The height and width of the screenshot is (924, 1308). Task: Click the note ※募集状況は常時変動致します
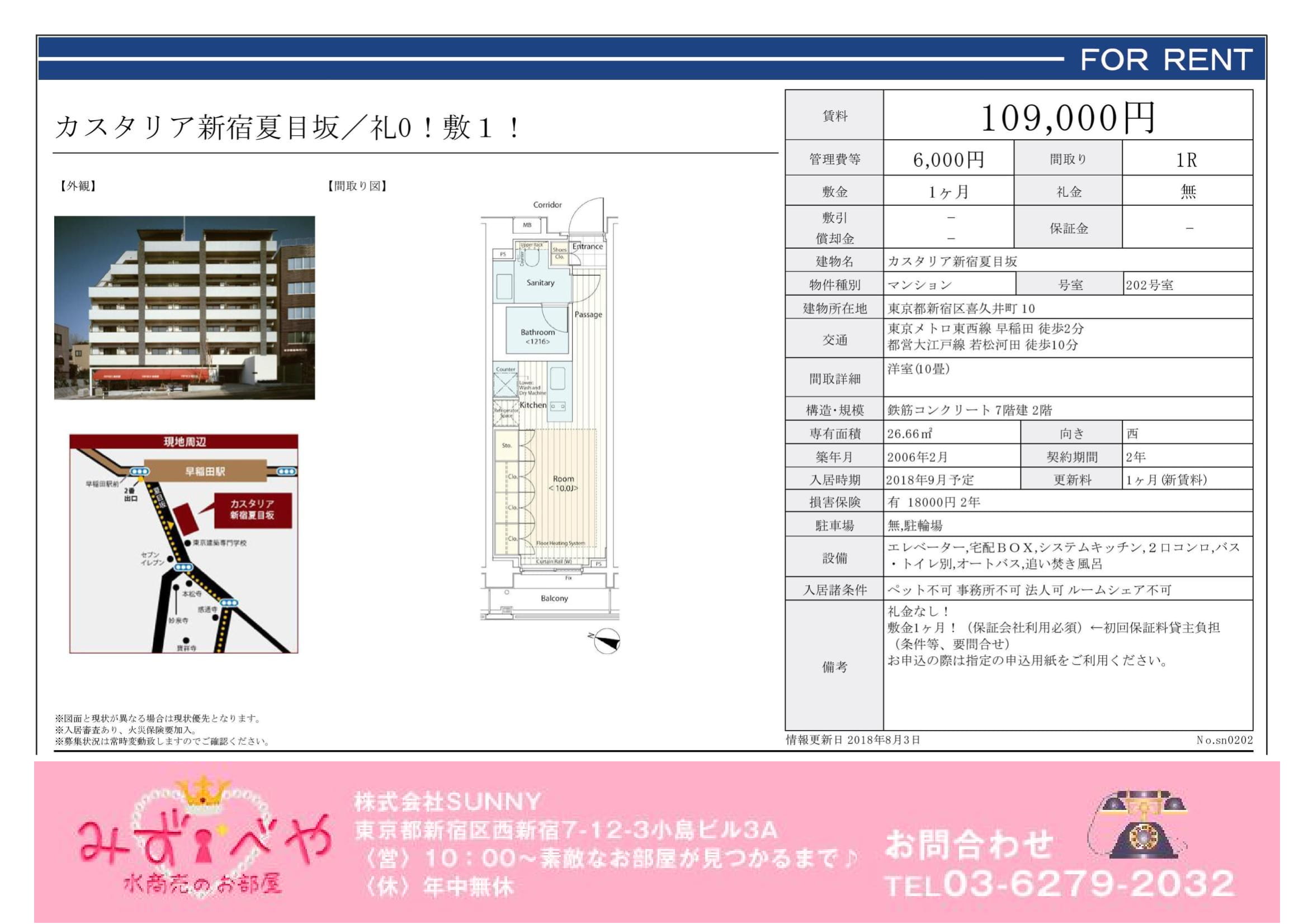pyautogui.click(x=162, y=741)
